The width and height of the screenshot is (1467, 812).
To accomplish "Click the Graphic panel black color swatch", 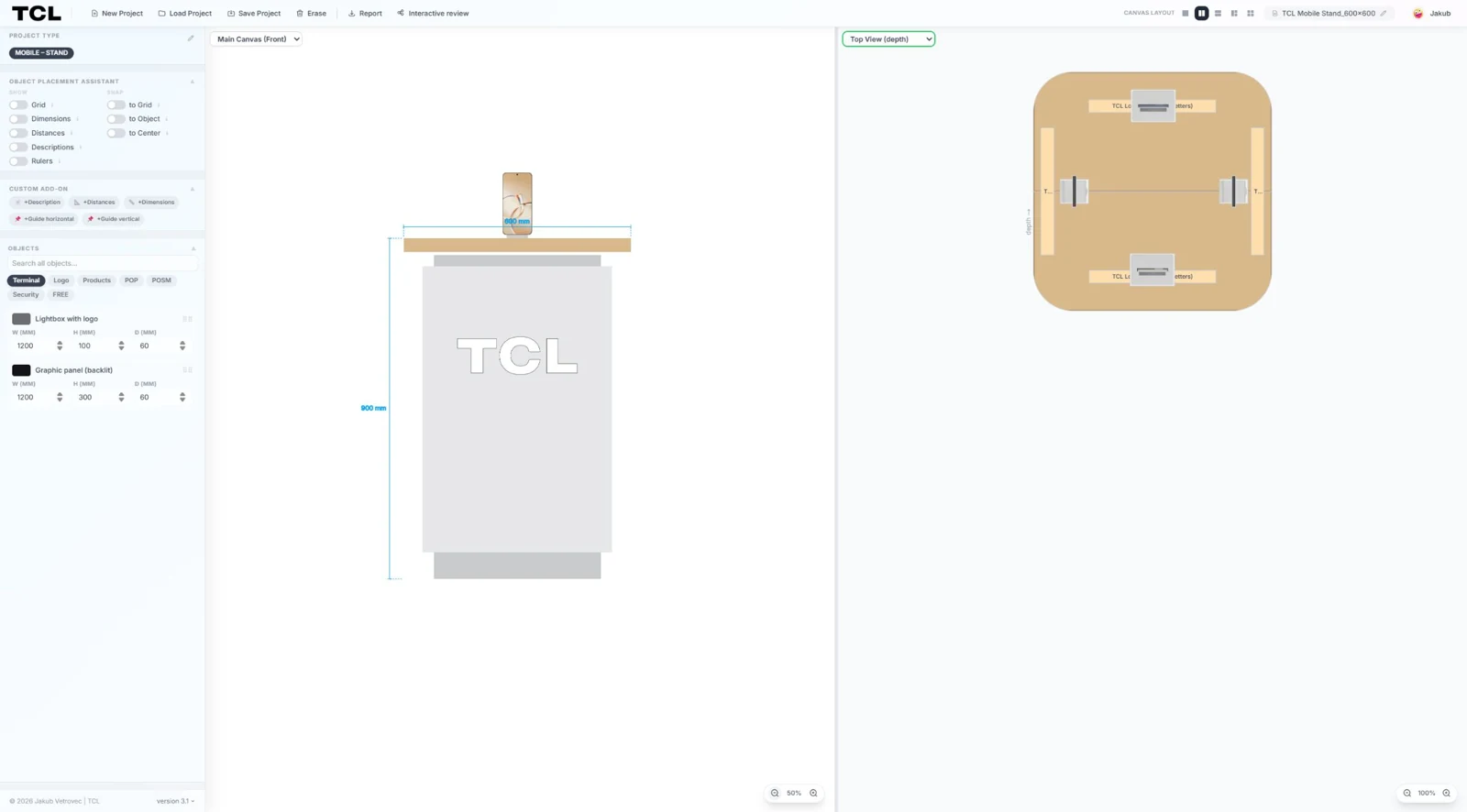I will [21, 370].
